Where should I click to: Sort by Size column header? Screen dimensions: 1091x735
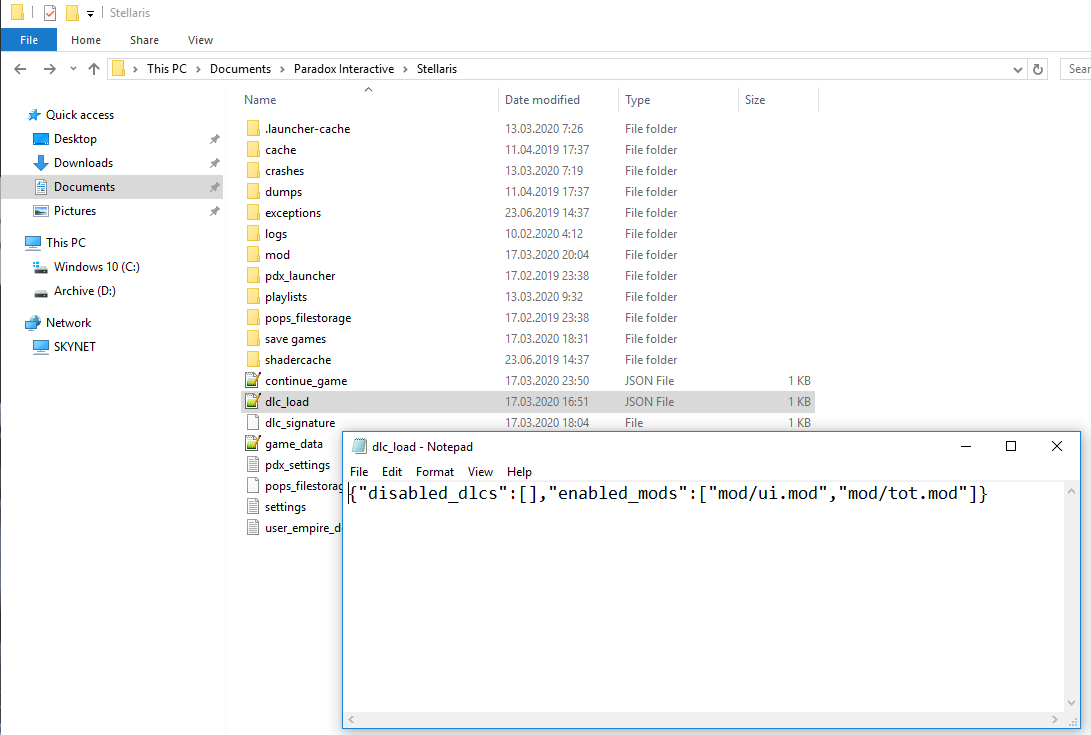coord(755,100)
